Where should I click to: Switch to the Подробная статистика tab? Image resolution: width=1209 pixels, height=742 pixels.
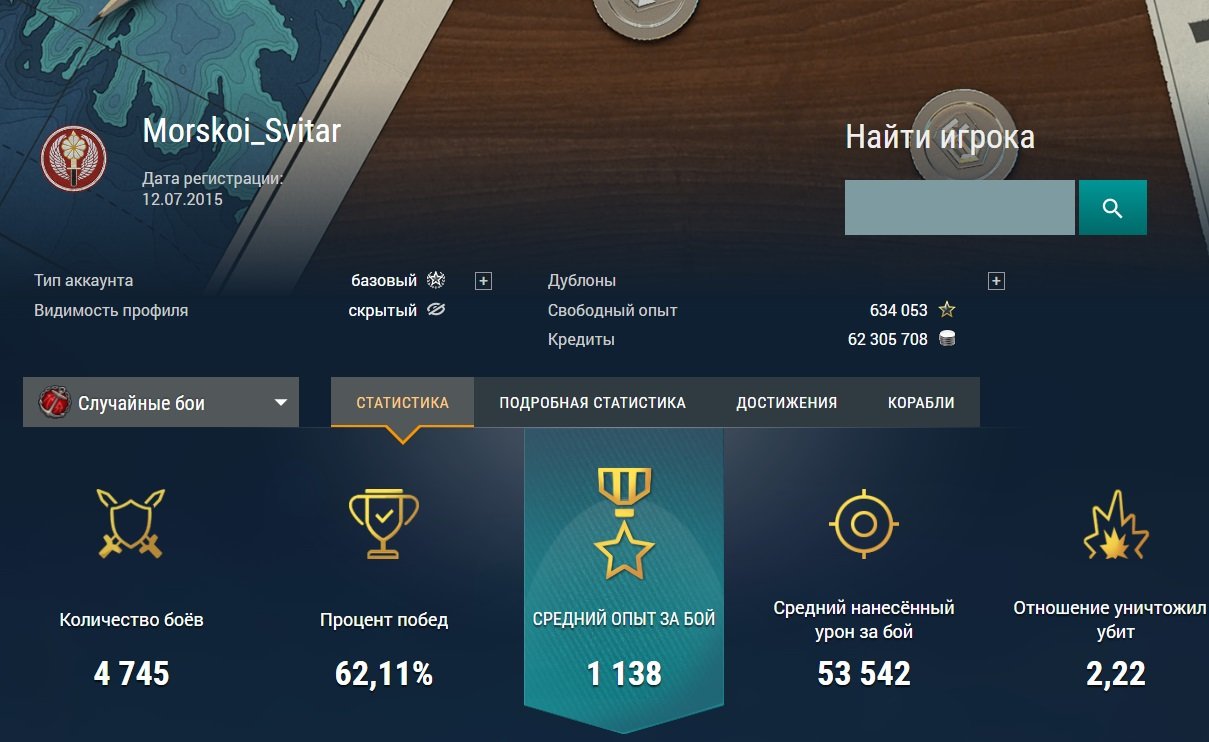tap(592, 403)
